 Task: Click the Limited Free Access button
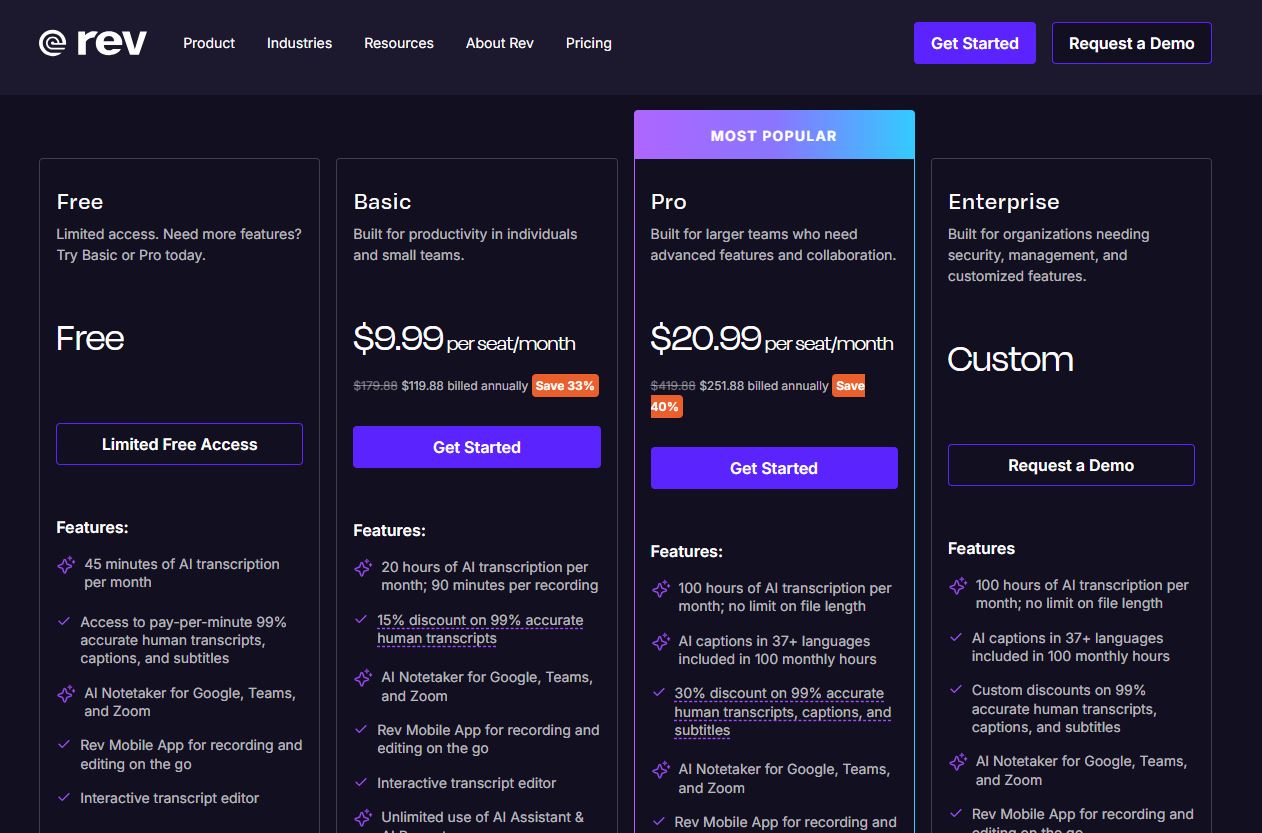click(x=179, y=443)
